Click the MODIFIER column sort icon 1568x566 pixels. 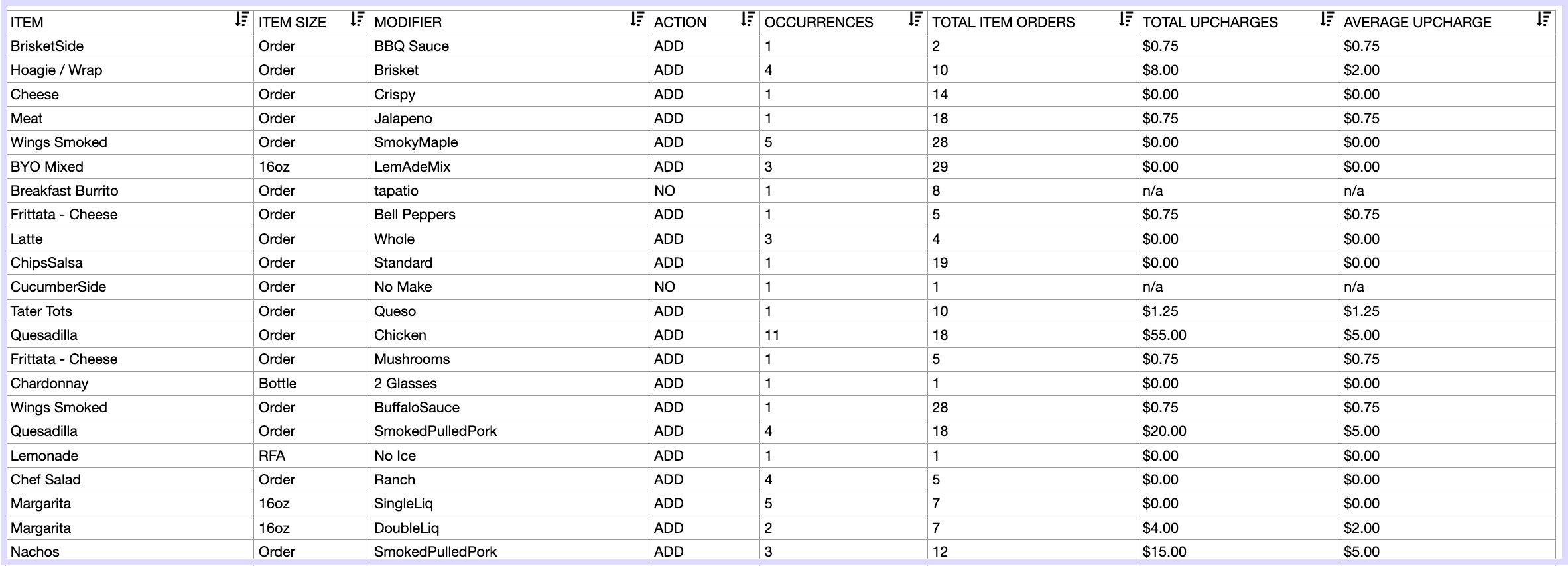pos(637,20)
